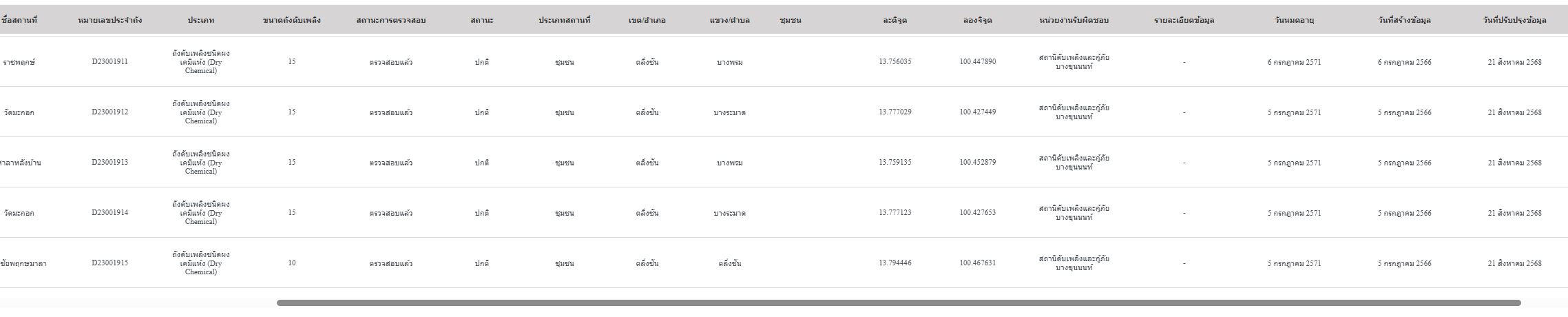This screenshot has width=1568, height=317.
Task: Click size value 10 in last row
Action: tap(292, 263)
